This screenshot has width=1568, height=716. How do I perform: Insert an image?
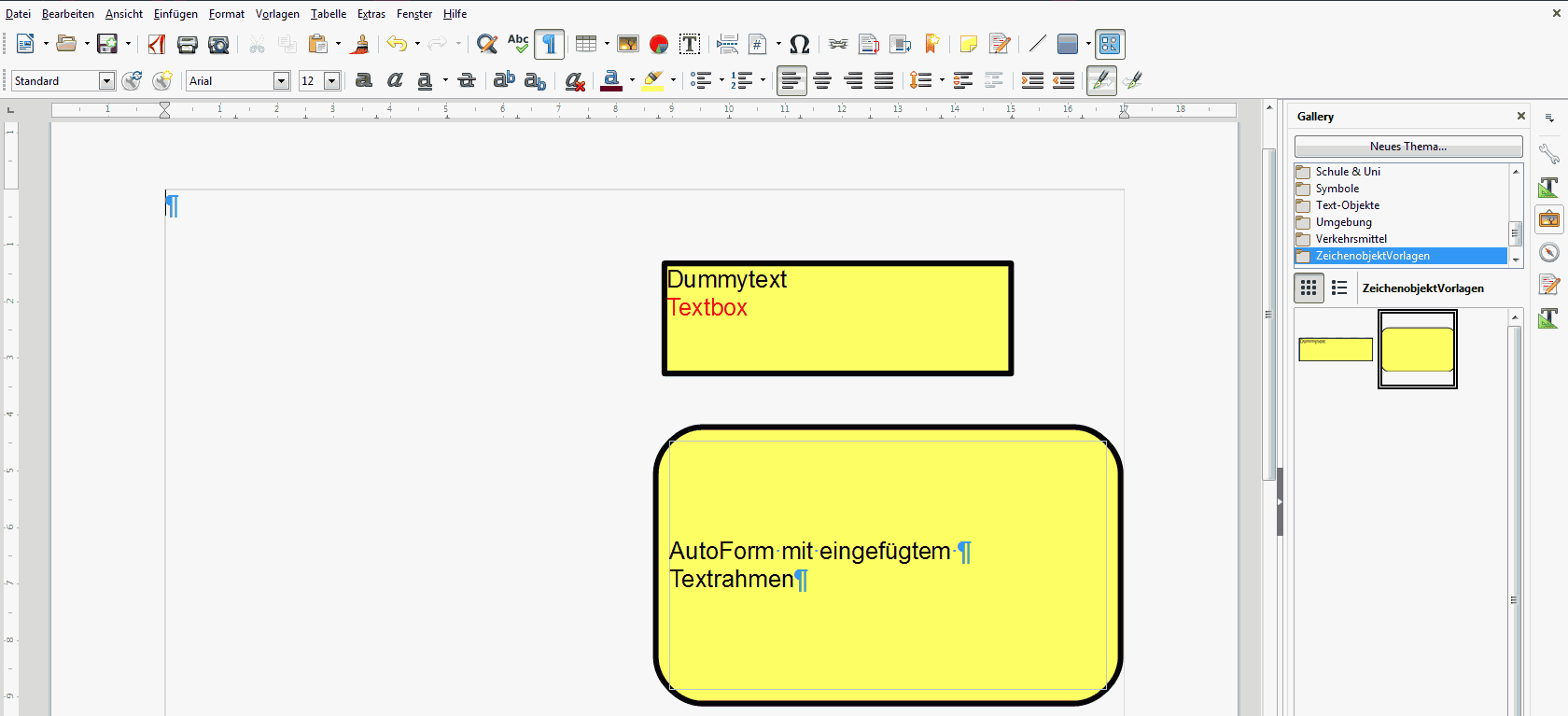tap(628, 44)
